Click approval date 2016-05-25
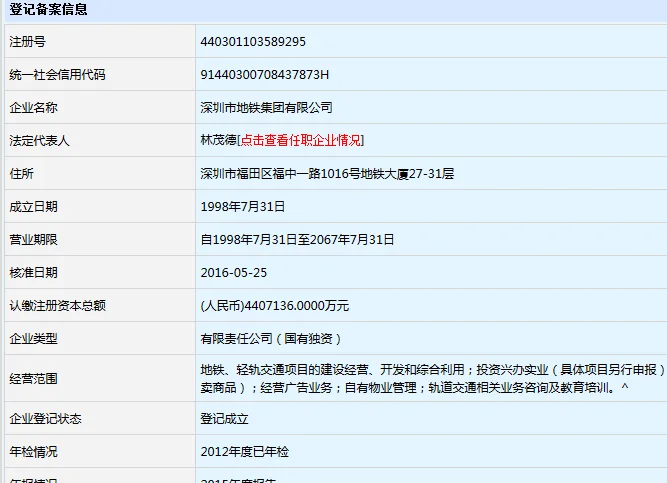Image resolution: width=667 pixels, height=483 pixels. point(234,273)
